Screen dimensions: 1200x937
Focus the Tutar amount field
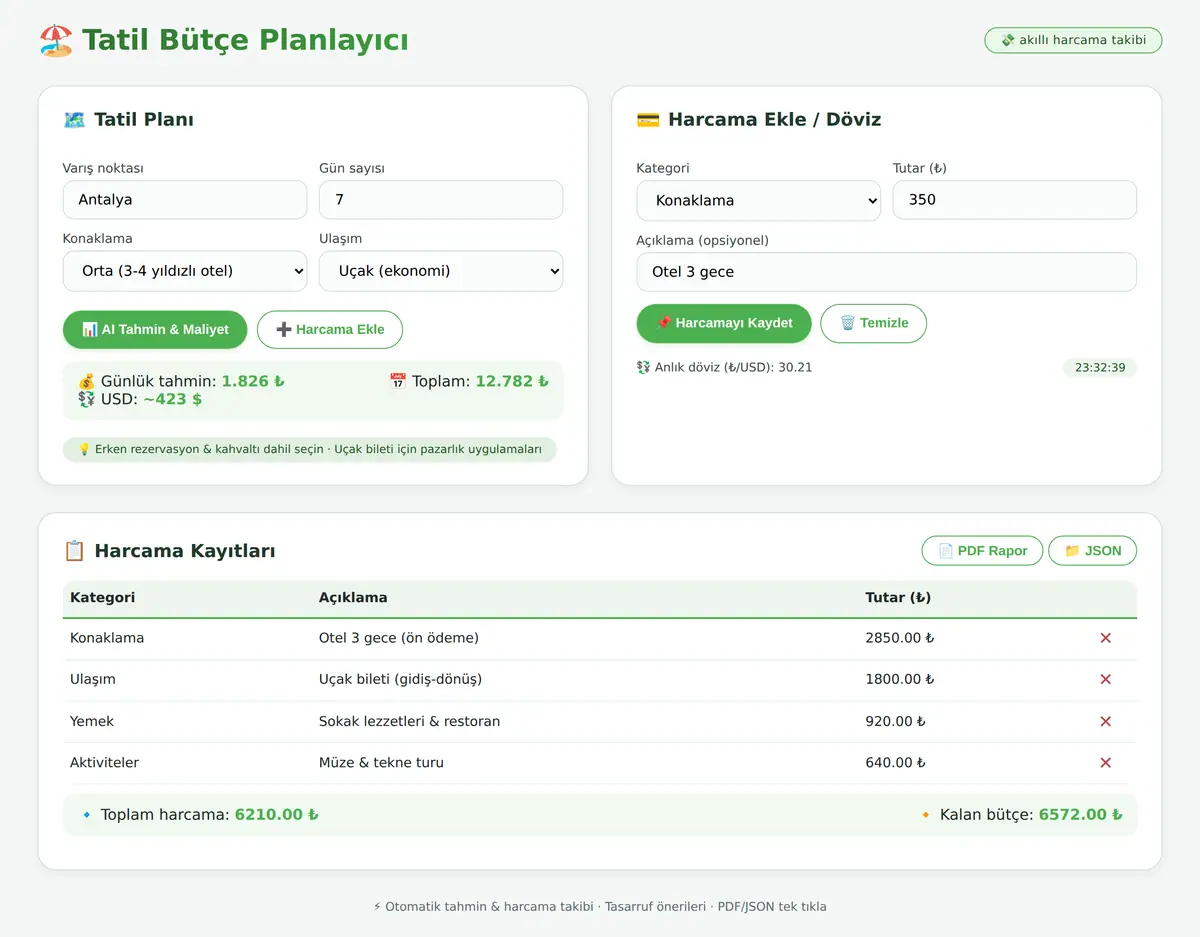coord(1015,200)
